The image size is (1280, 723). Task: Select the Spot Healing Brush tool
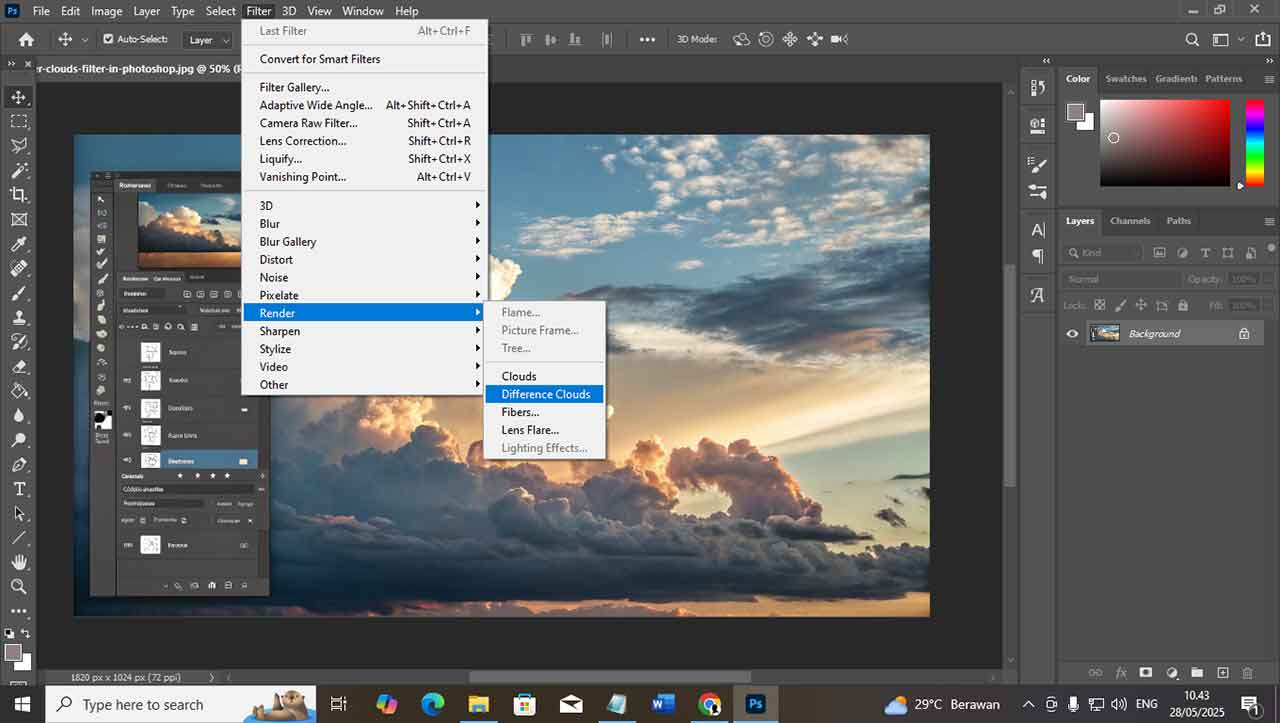[19, 268]
